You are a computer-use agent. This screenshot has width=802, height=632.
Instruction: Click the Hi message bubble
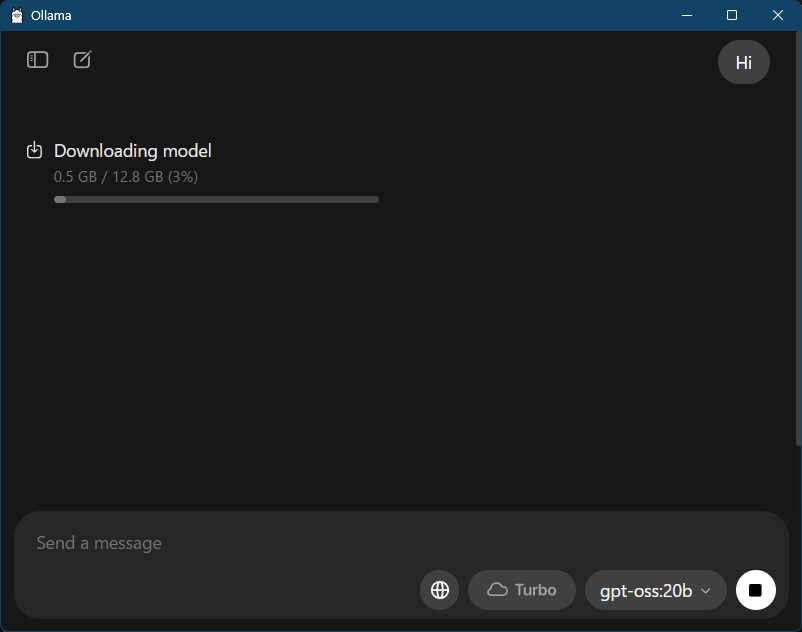pyautogui.click(x=744, y=62)
